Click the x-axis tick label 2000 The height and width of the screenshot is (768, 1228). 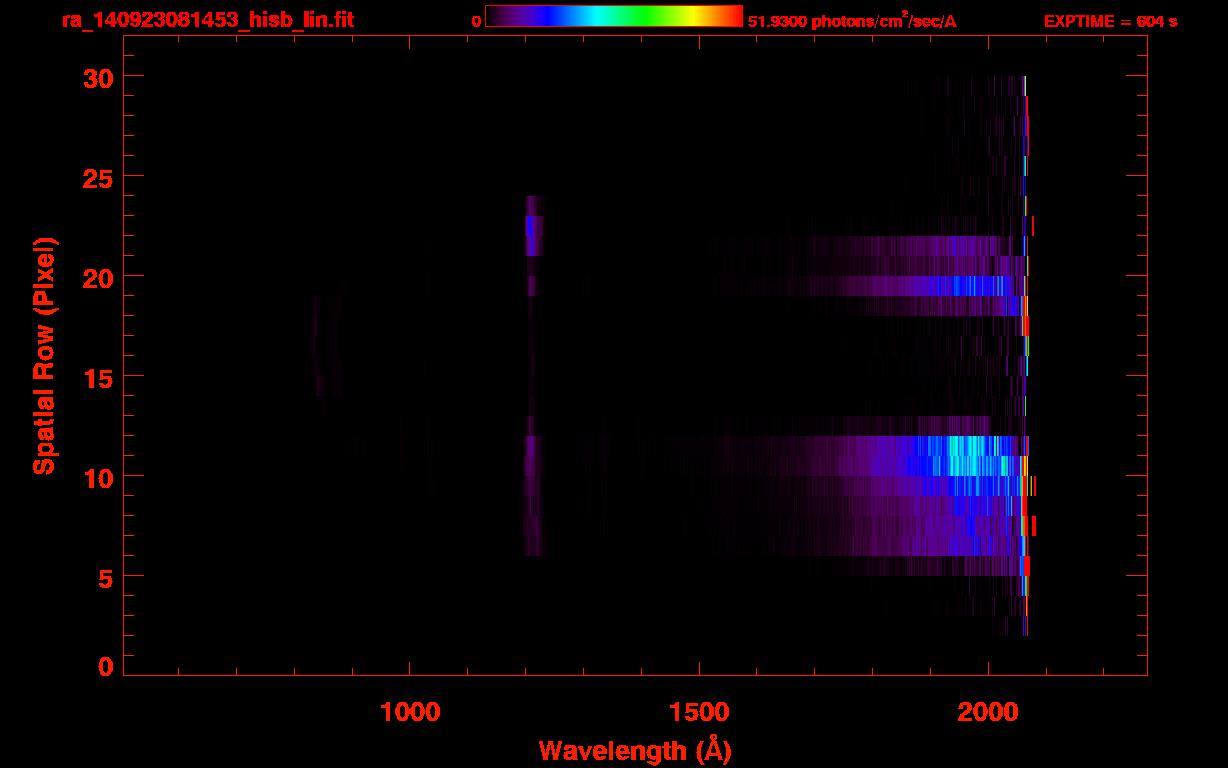988,711
